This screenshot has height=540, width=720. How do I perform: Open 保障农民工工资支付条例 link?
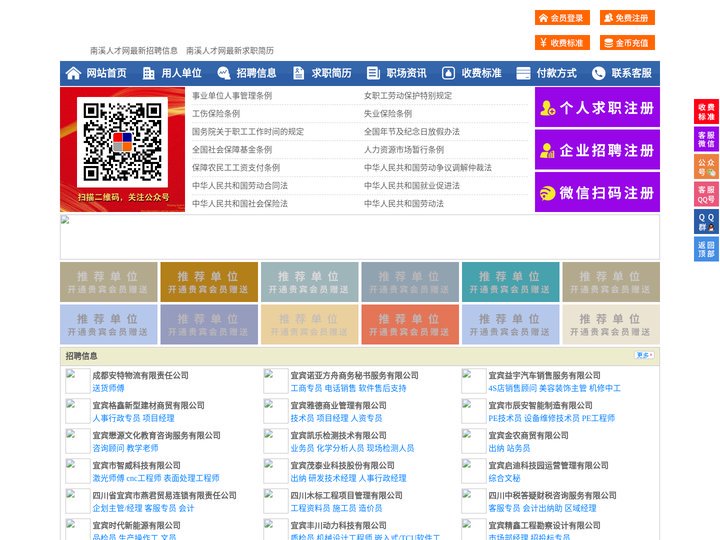[236, 167]
